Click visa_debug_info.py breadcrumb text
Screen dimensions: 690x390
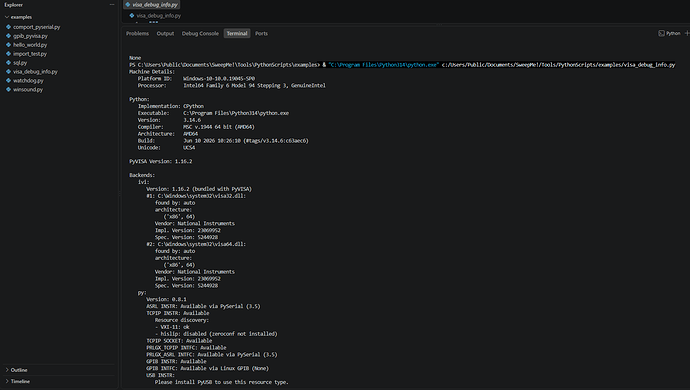pyautogui.click(x=158, y=16)
